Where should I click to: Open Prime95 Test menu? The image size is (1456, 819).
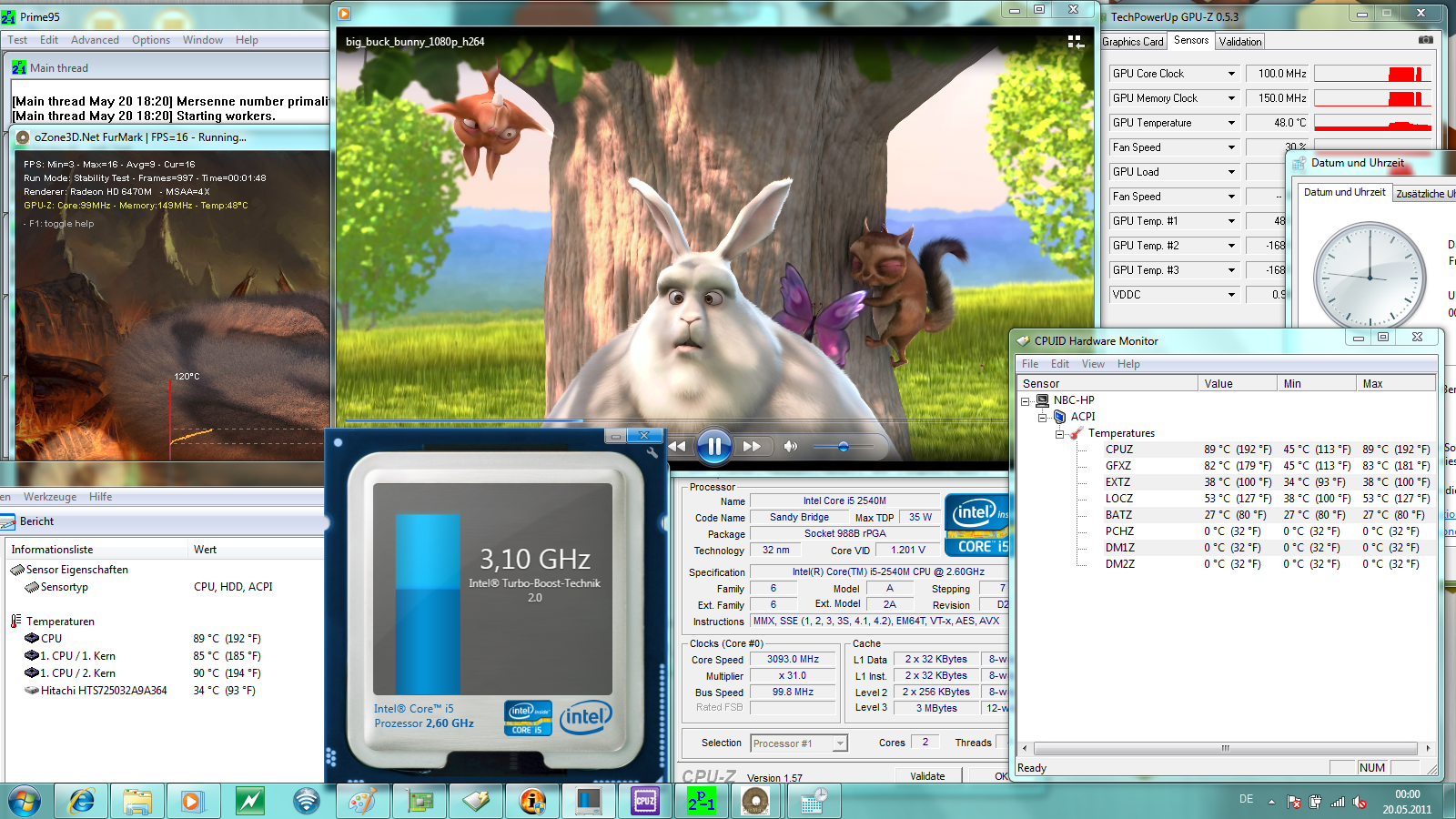[x=17, y=40]
